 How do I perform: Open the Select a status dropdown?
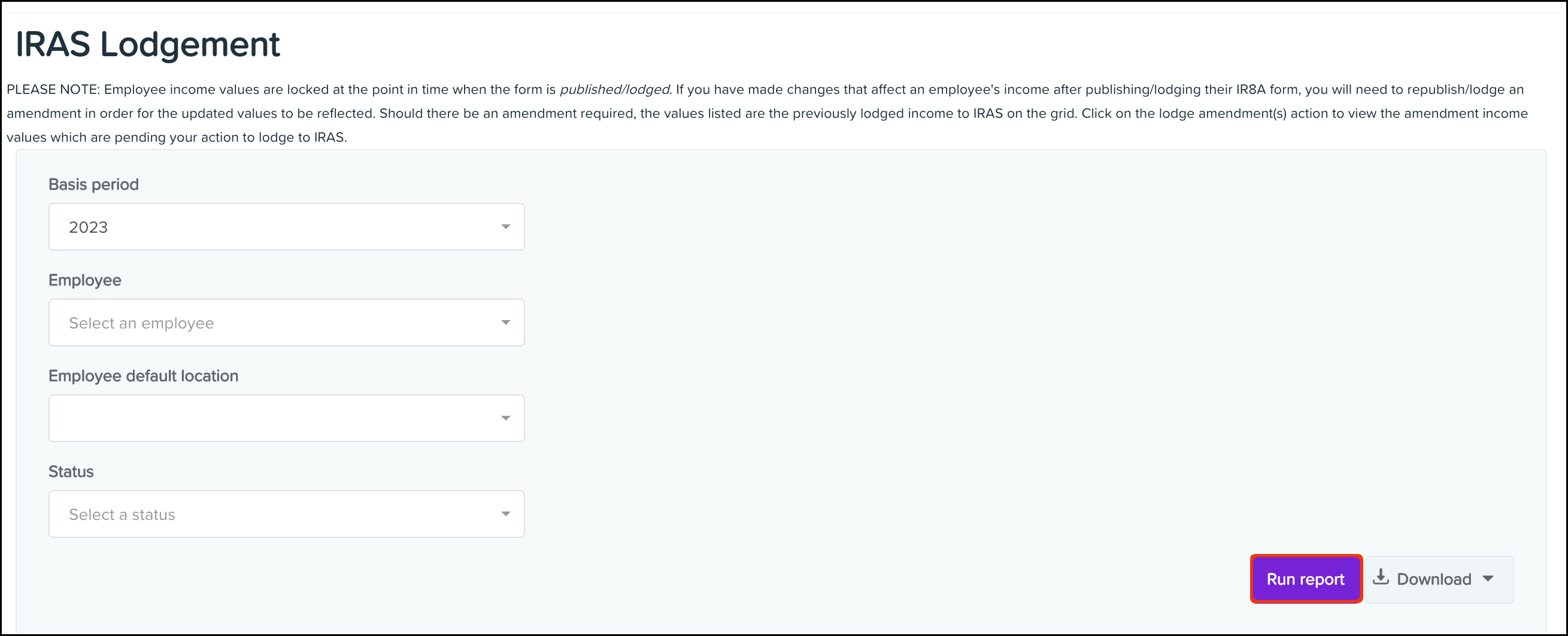[x=287, y=514]
